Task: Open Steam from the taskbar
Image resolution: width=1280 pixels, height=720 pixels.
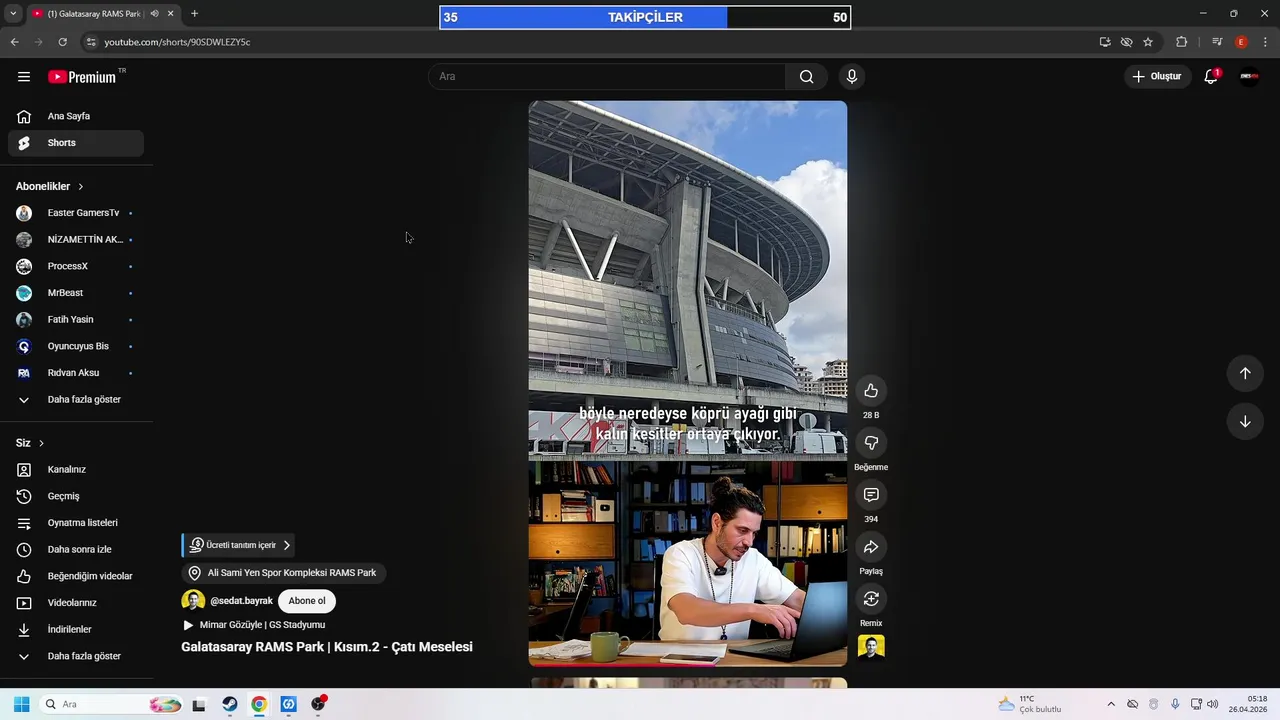Action: pos(229,704)
